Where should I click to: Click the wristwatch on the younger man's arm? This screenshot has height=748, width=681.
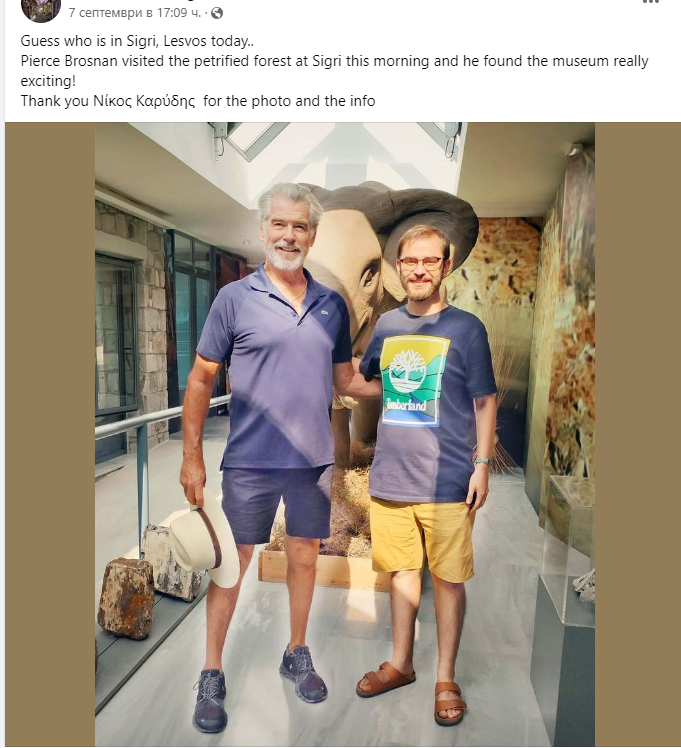[483, 461]
